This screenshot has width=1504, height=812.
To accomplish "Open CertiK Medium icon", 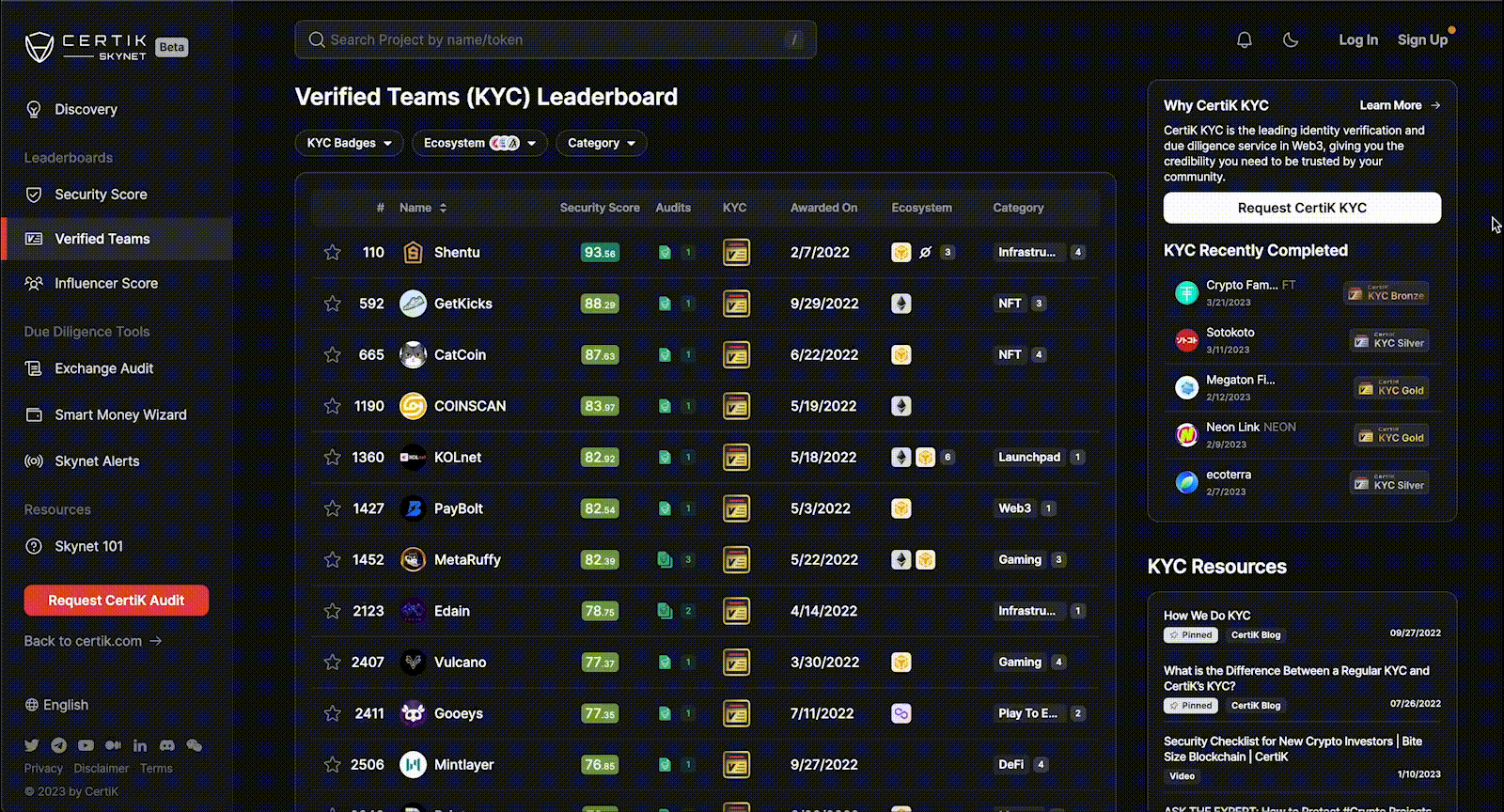I will click(113, 745).
